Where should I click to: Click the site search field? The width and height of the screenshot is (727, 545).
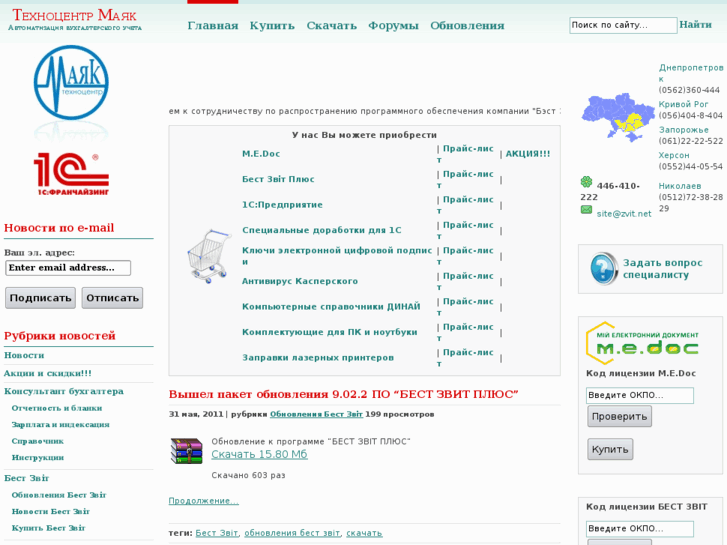click(x=623, y=25)
